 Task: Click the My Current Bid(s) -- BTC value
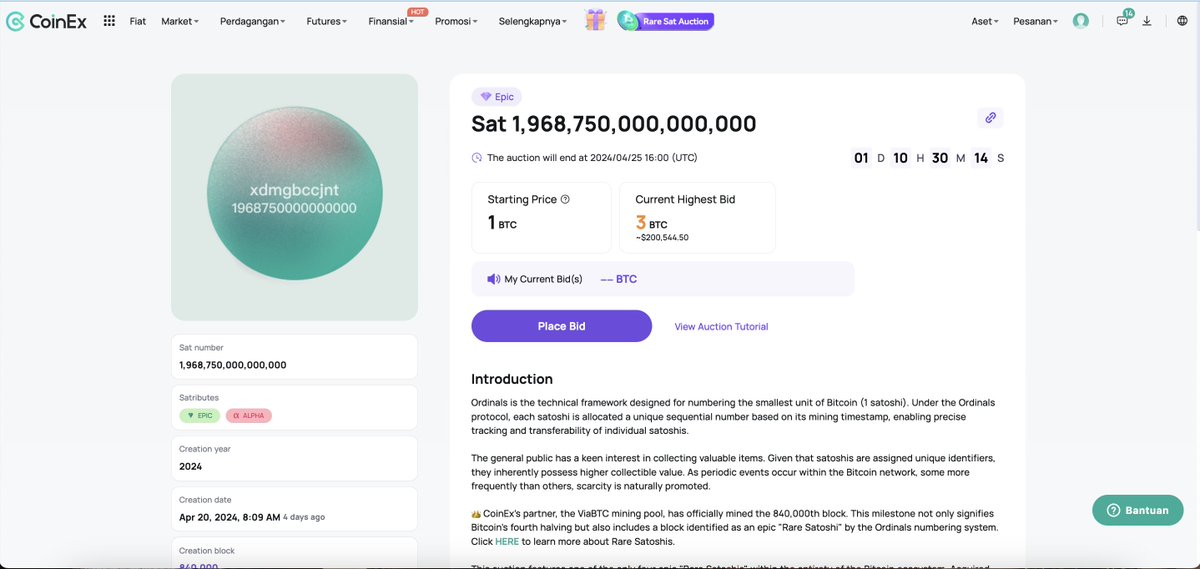pos(618,279)
